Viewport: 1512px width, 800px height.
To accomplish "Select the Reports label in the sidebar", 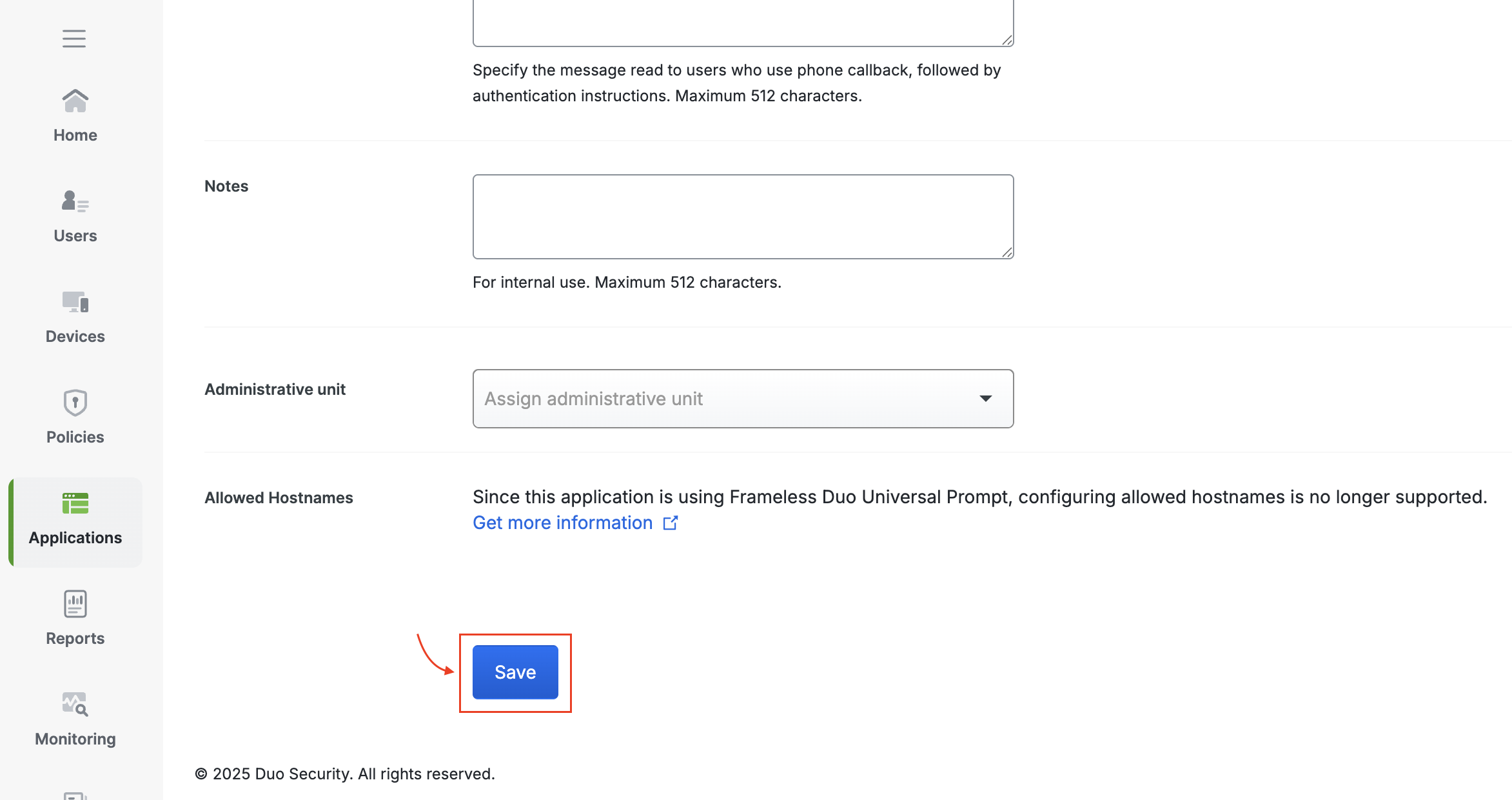I will point(75,639).
